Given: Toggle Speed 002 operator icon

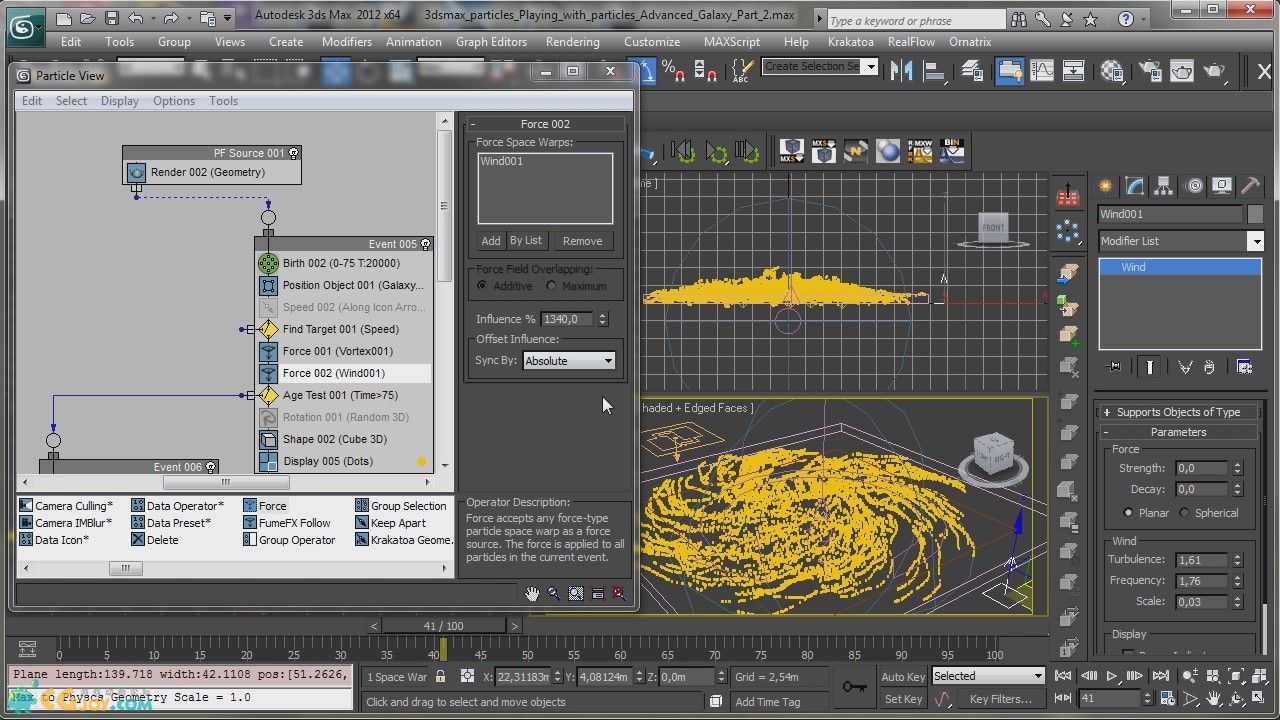Looking at the screenshot, I should (x=268, y=307).
